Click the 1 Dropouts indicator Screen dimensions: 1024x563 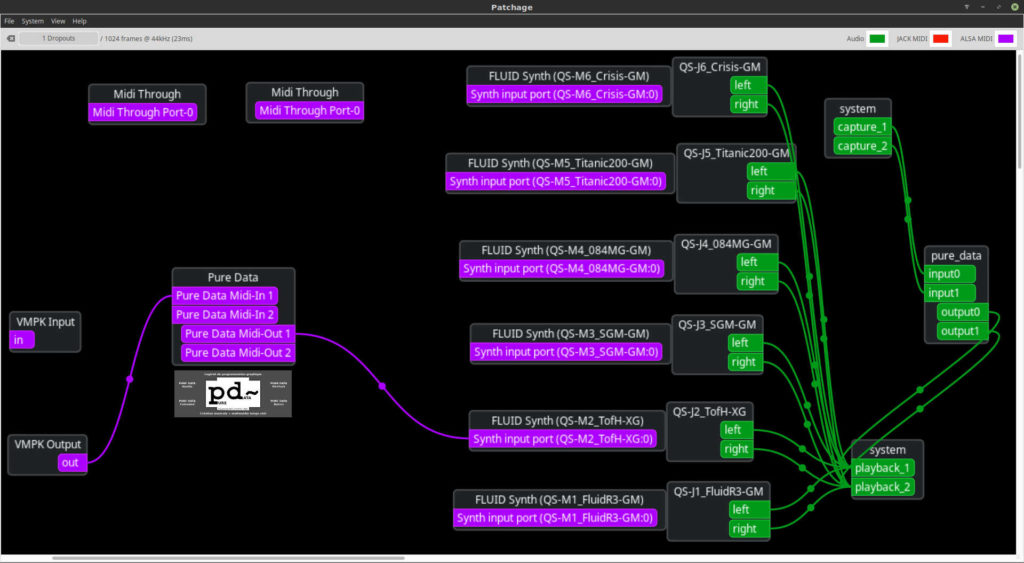(58, 39)
